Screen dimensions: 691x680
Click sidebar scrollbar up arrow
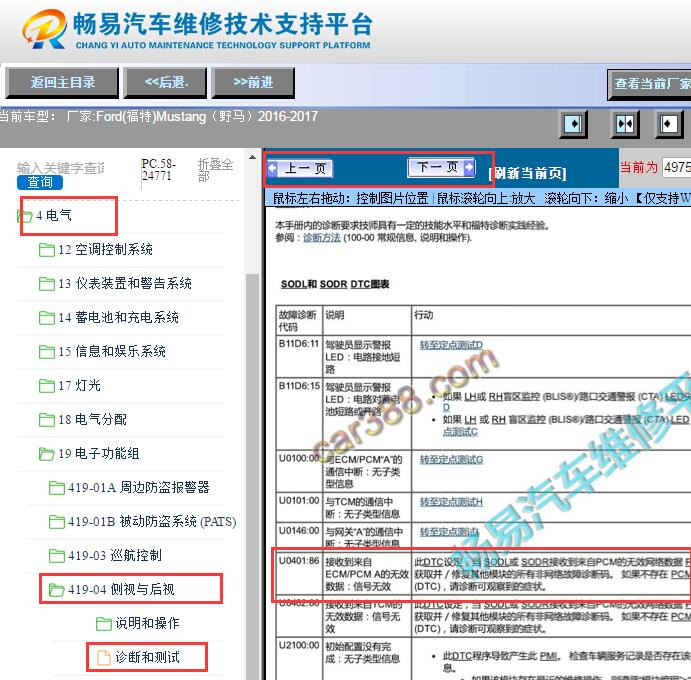(x=253, y=157)
